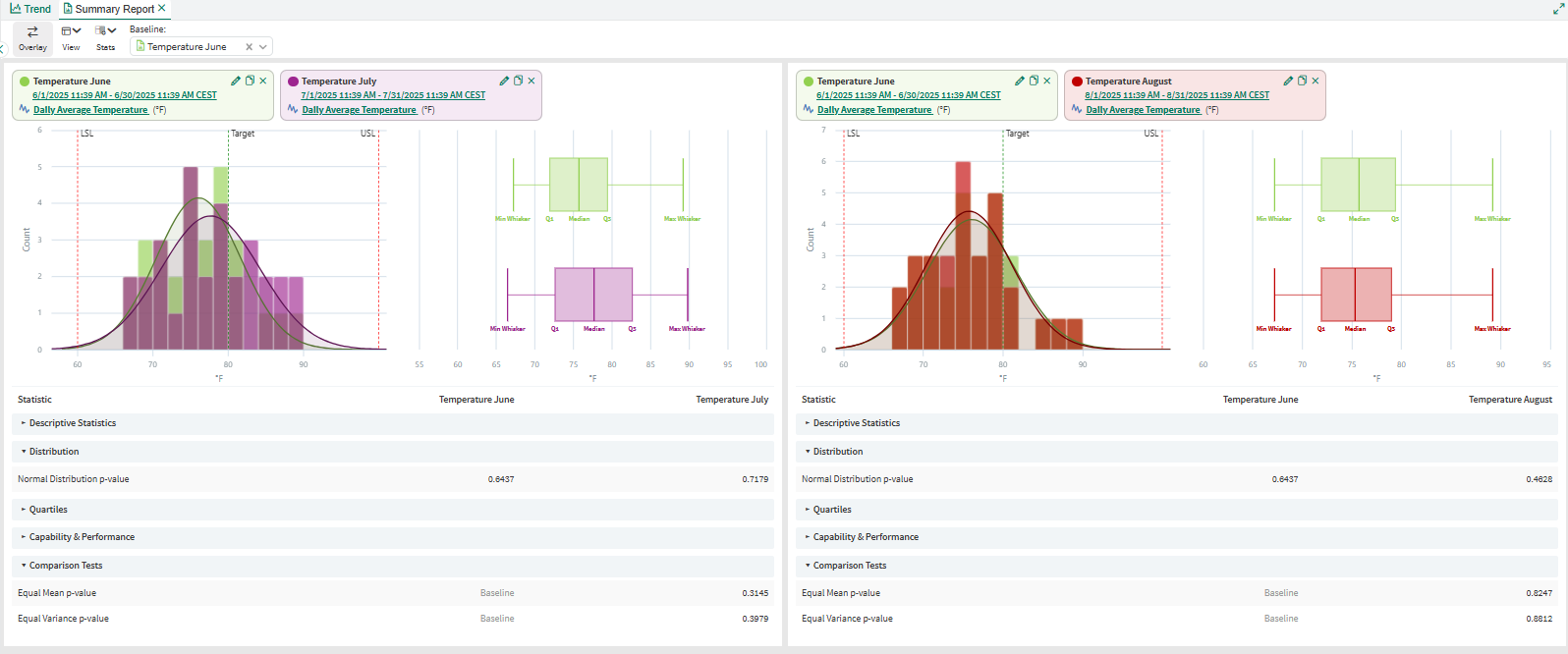Close the Summary Report tab
The height and width of the screenshot is (654, 1568).
point(162,8)
